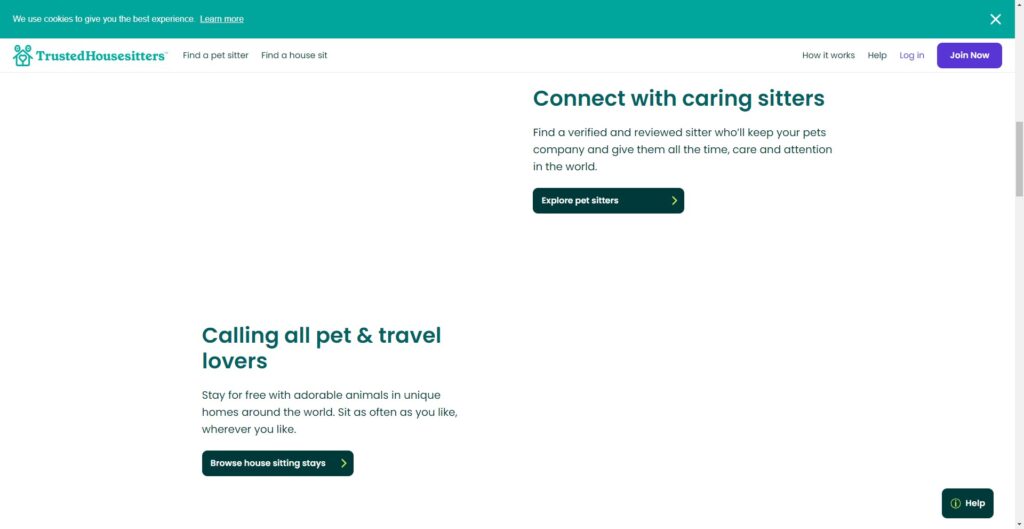
Task: Click the info icon in the floating Help widget
Action: tap(956, 504)
